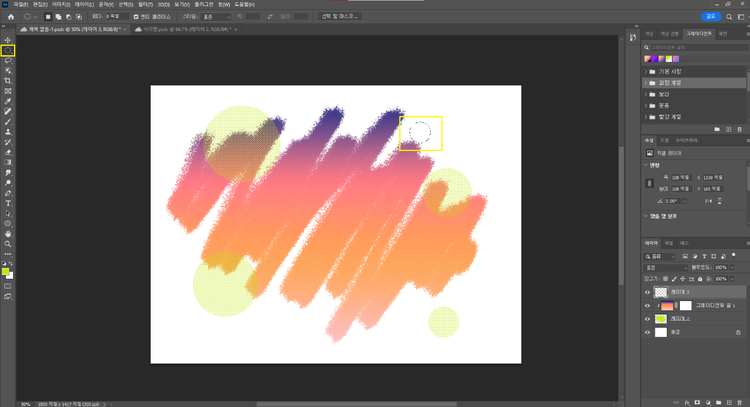Screen dimensions: 750x407
Task: Switch to the 채널 (Channels) tab
Action: 669,243
